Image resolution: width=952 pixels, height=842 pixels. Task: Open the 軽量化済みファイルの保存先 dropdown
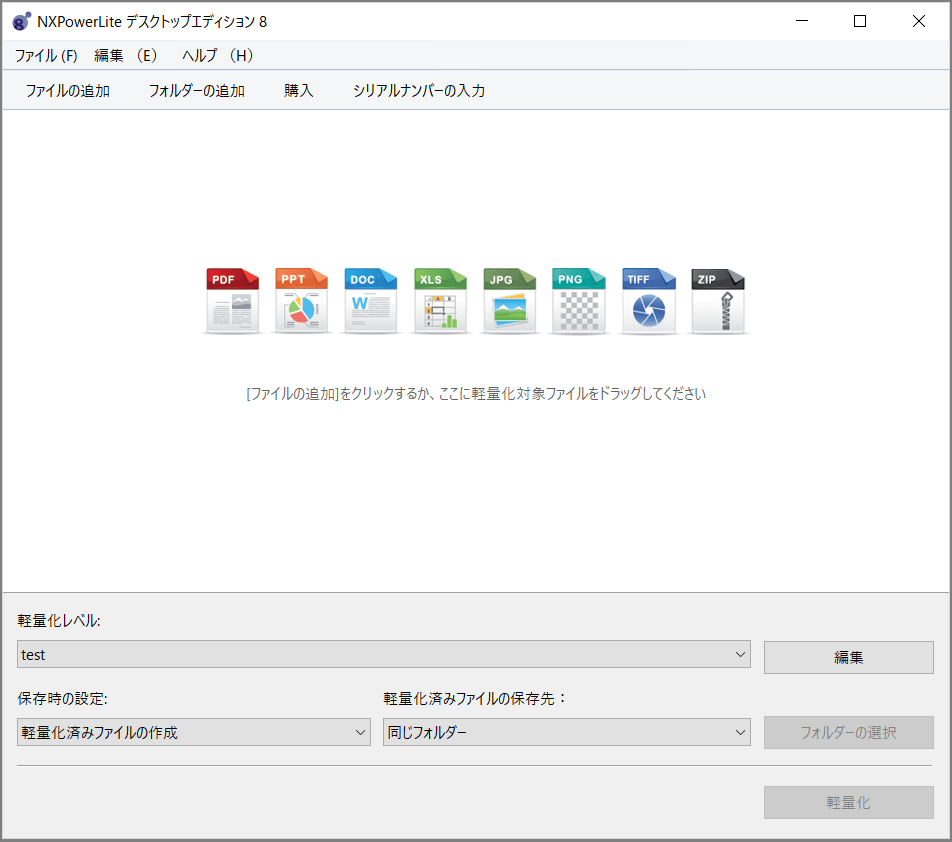point(566,732)
